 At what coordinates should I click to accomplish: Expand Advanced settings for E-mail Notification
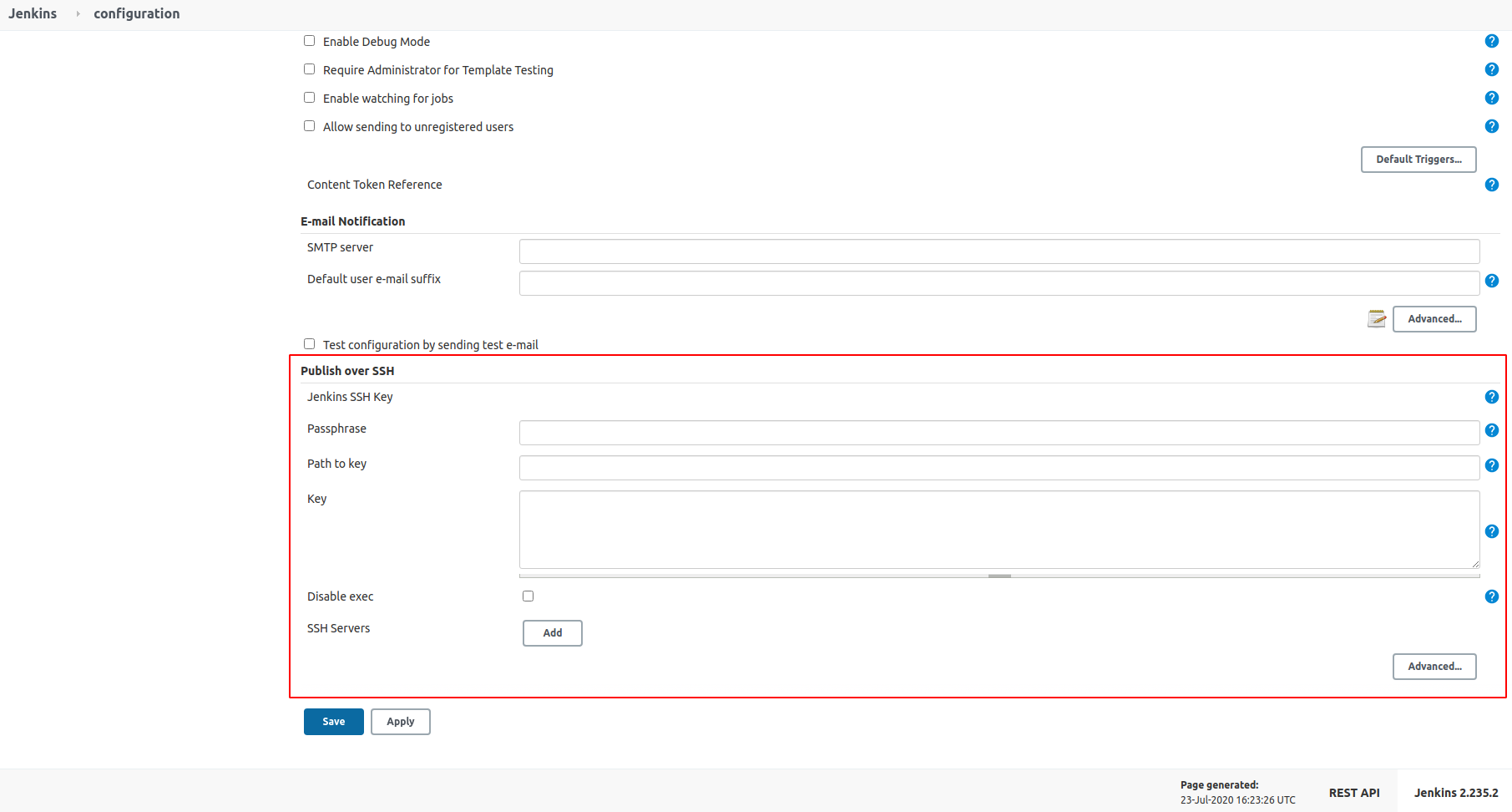point(1434,319)
